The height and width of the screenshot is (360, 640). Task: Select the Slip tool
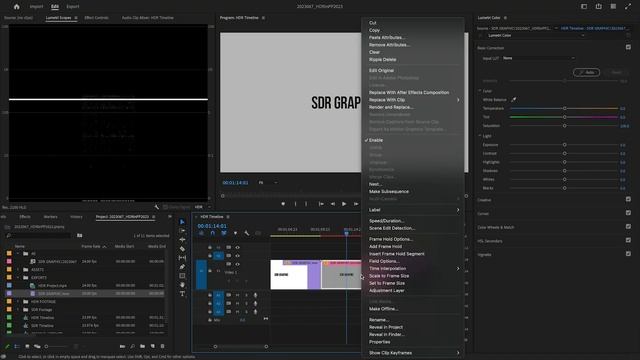click(x=182, y=258)
